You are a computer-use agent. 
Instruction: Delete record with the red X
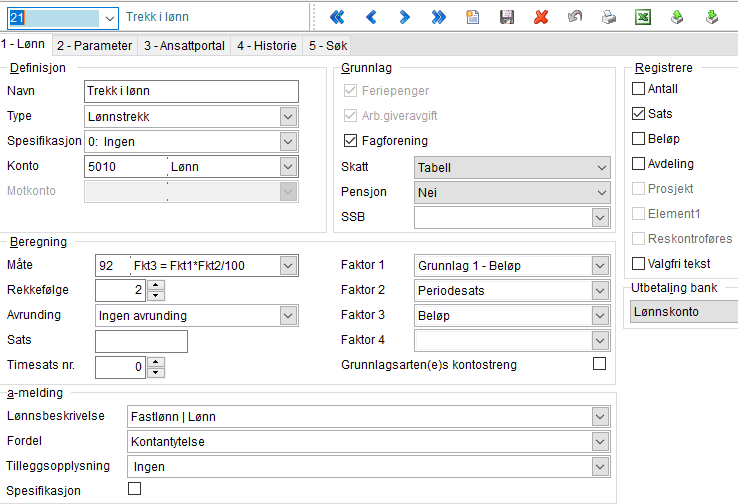pos(541,17)
